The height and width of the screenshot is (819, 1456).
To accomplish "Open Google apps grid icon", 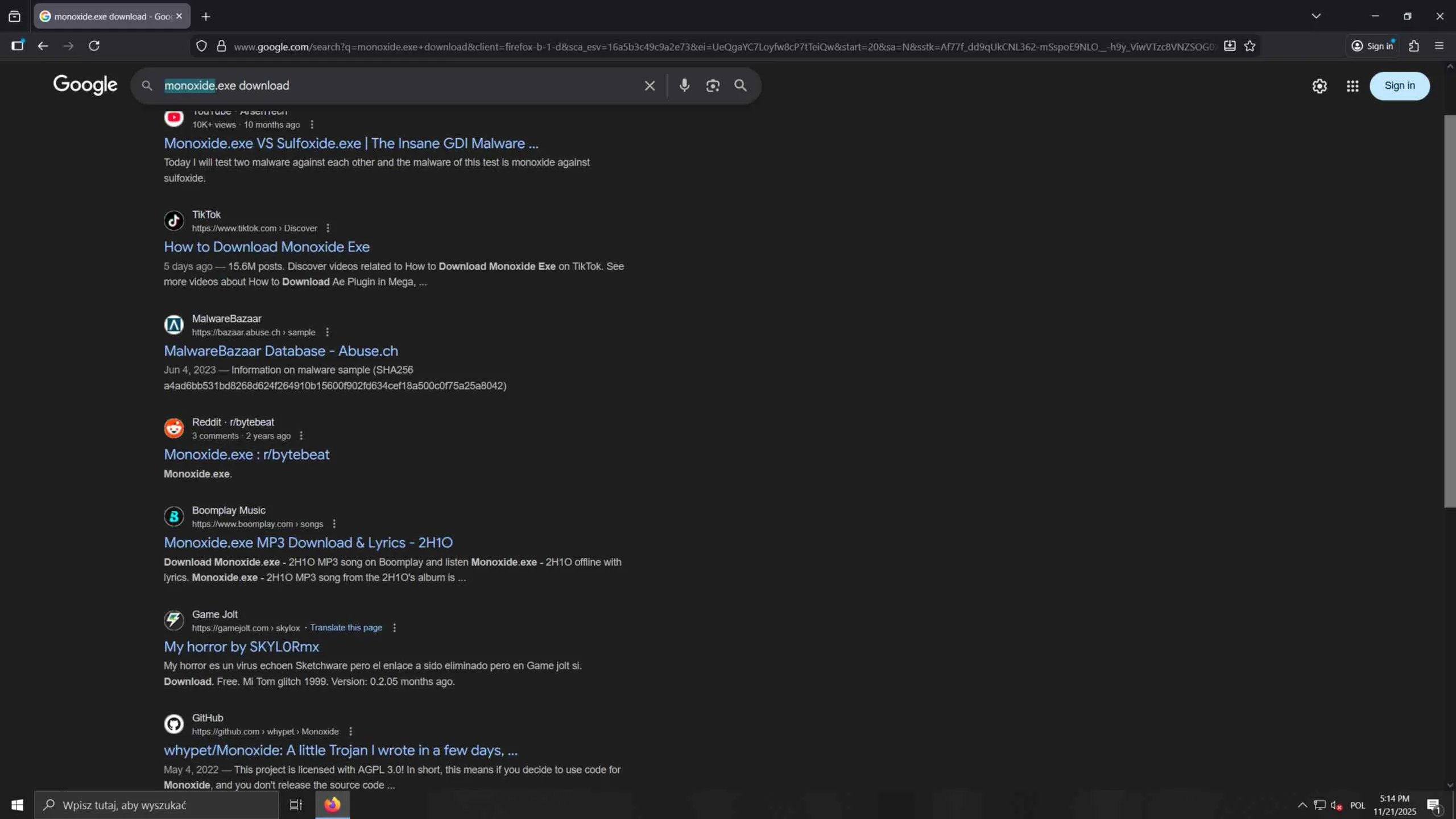I will (x=1352, y=86).
